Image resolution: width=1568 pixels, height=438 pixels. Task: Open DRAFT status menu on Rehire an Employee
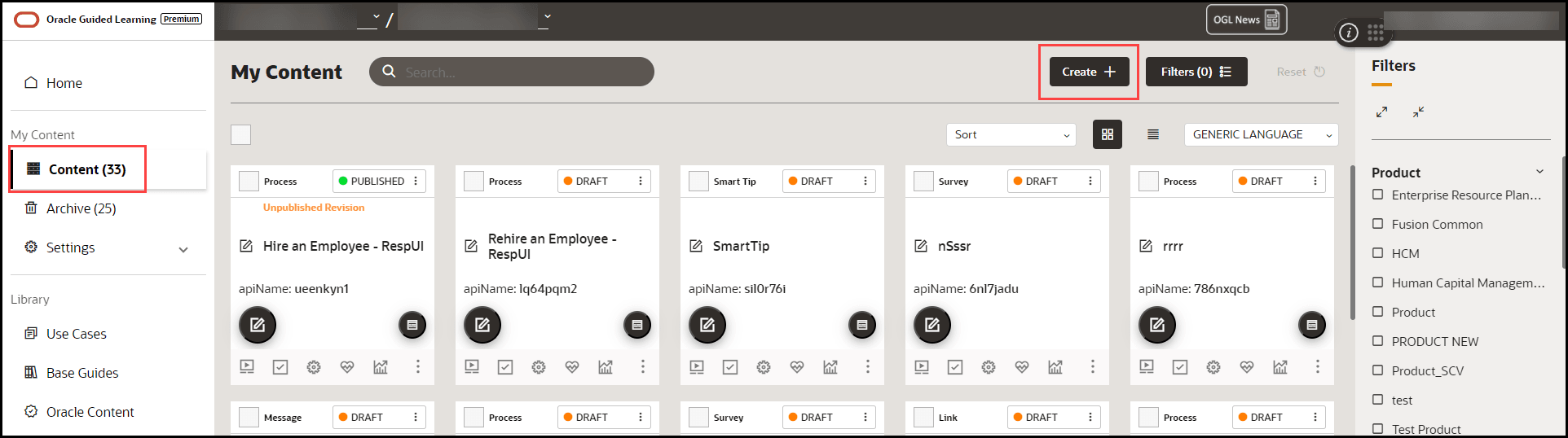pos(641,181)
